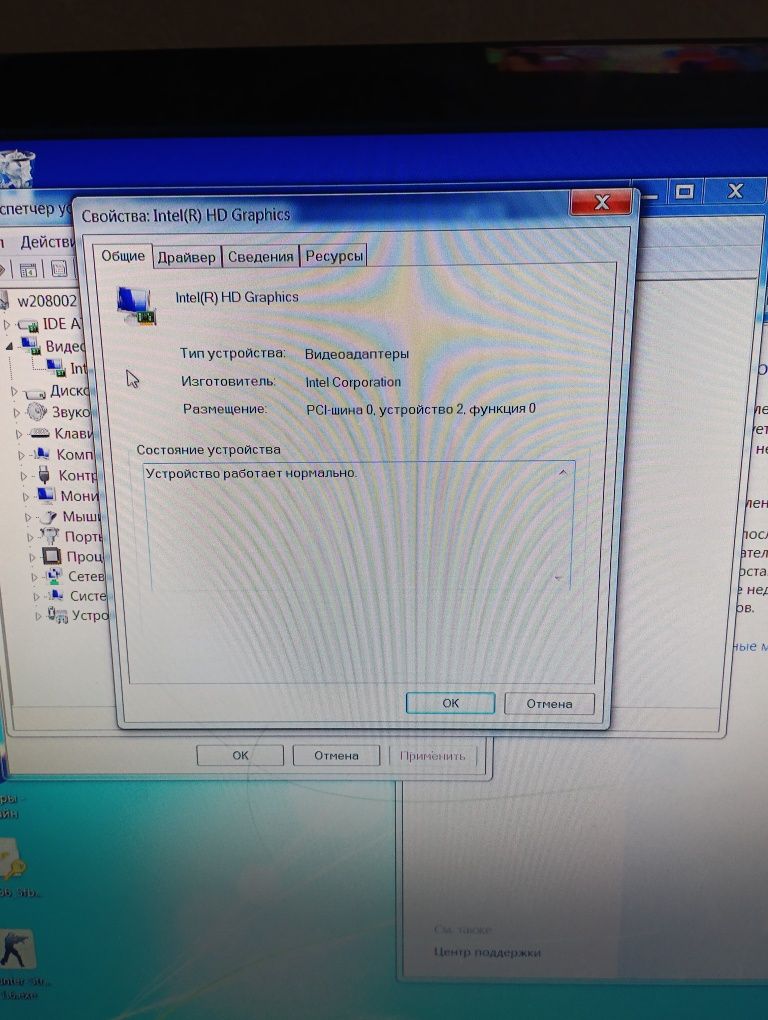Expand the Контр tree node

(24, 476)
